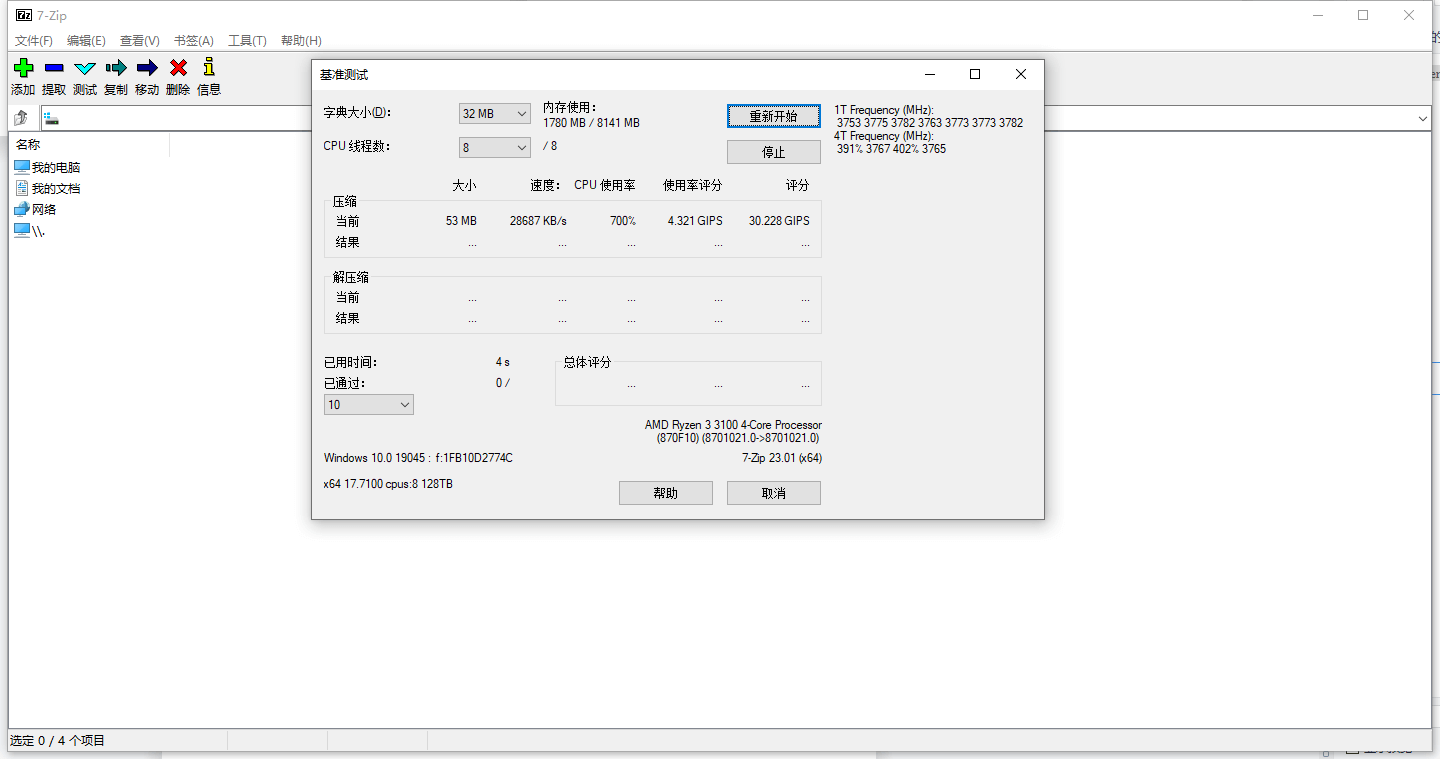
Task: Click the green Add (添加) toolbar icon
Action: click(x=23, y=68)
